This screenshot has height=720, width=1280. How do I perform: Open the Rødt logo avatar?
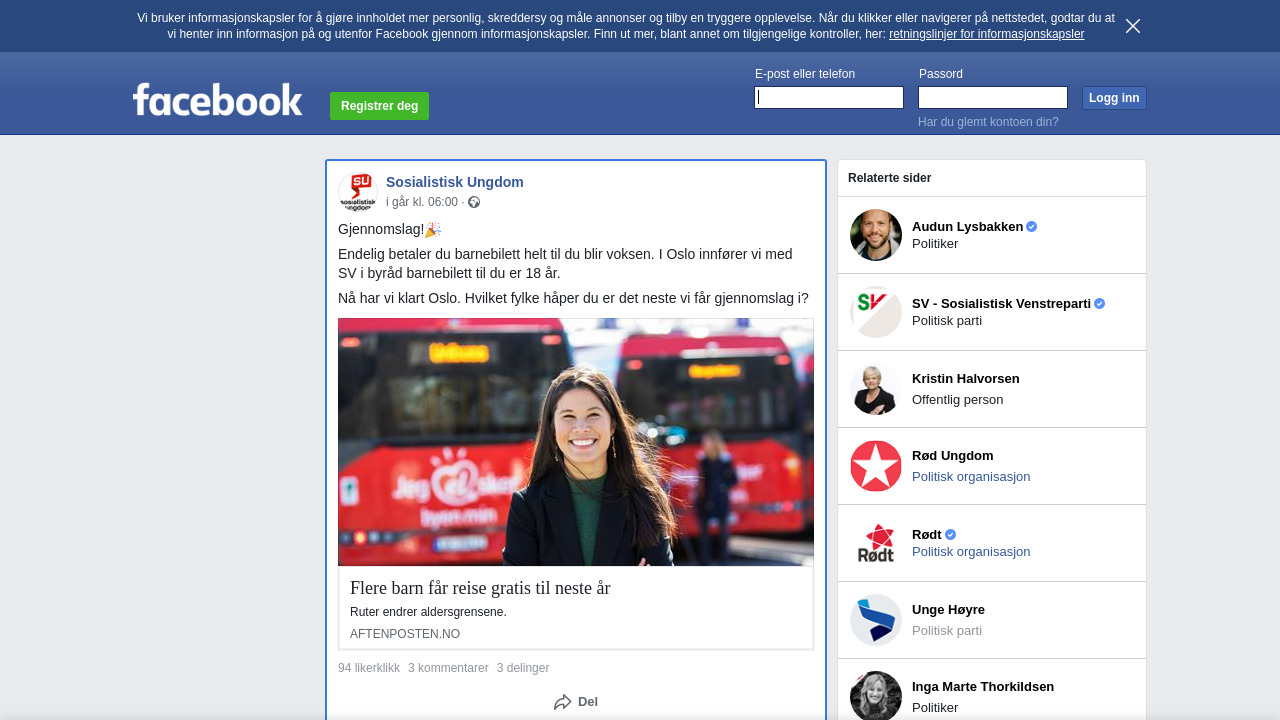pyautogui.click(x=876, y=543)
